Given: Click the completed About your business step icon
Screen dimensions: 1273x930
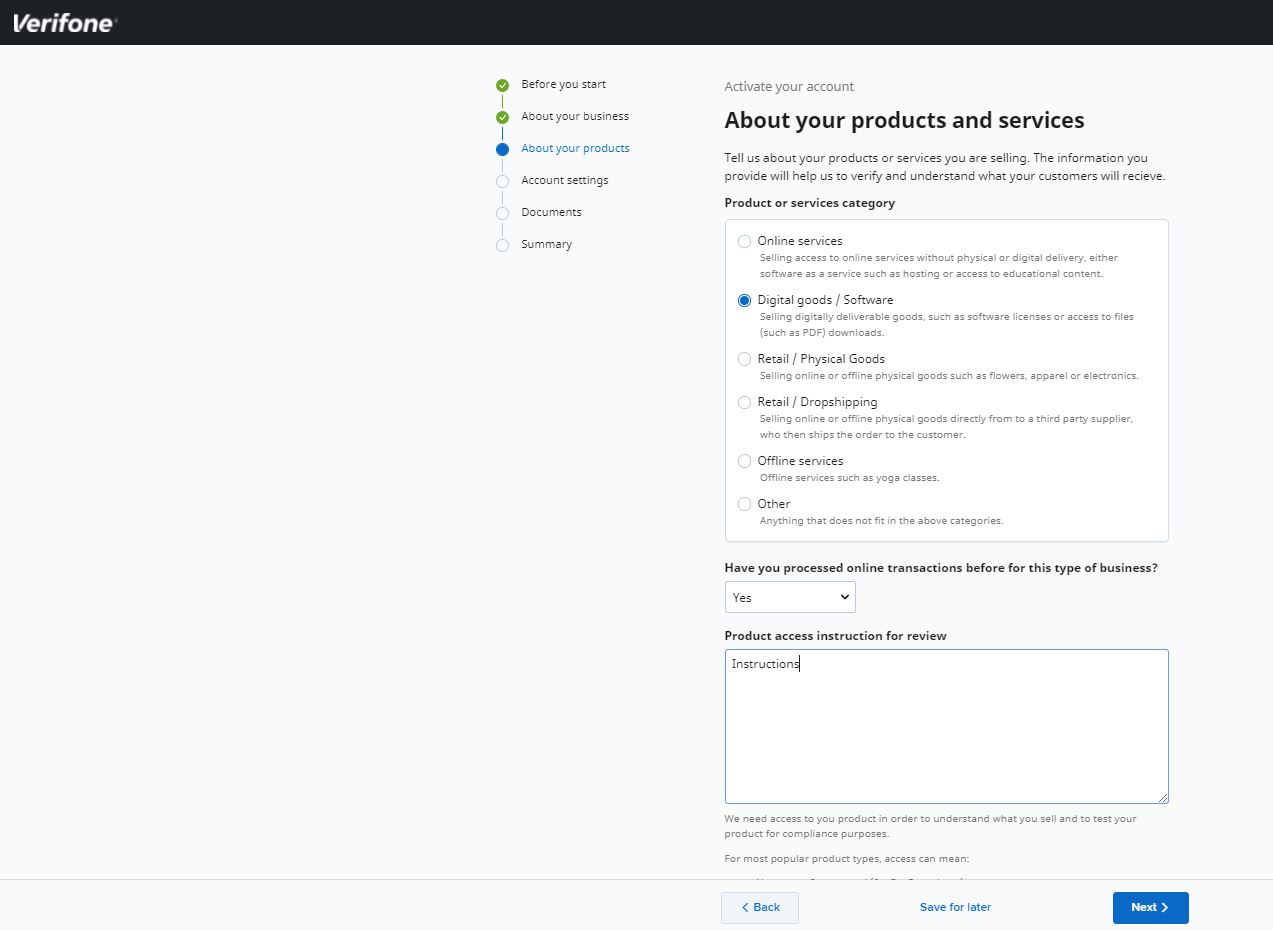Looking at the screenshot, I should (x=501, y=117).
